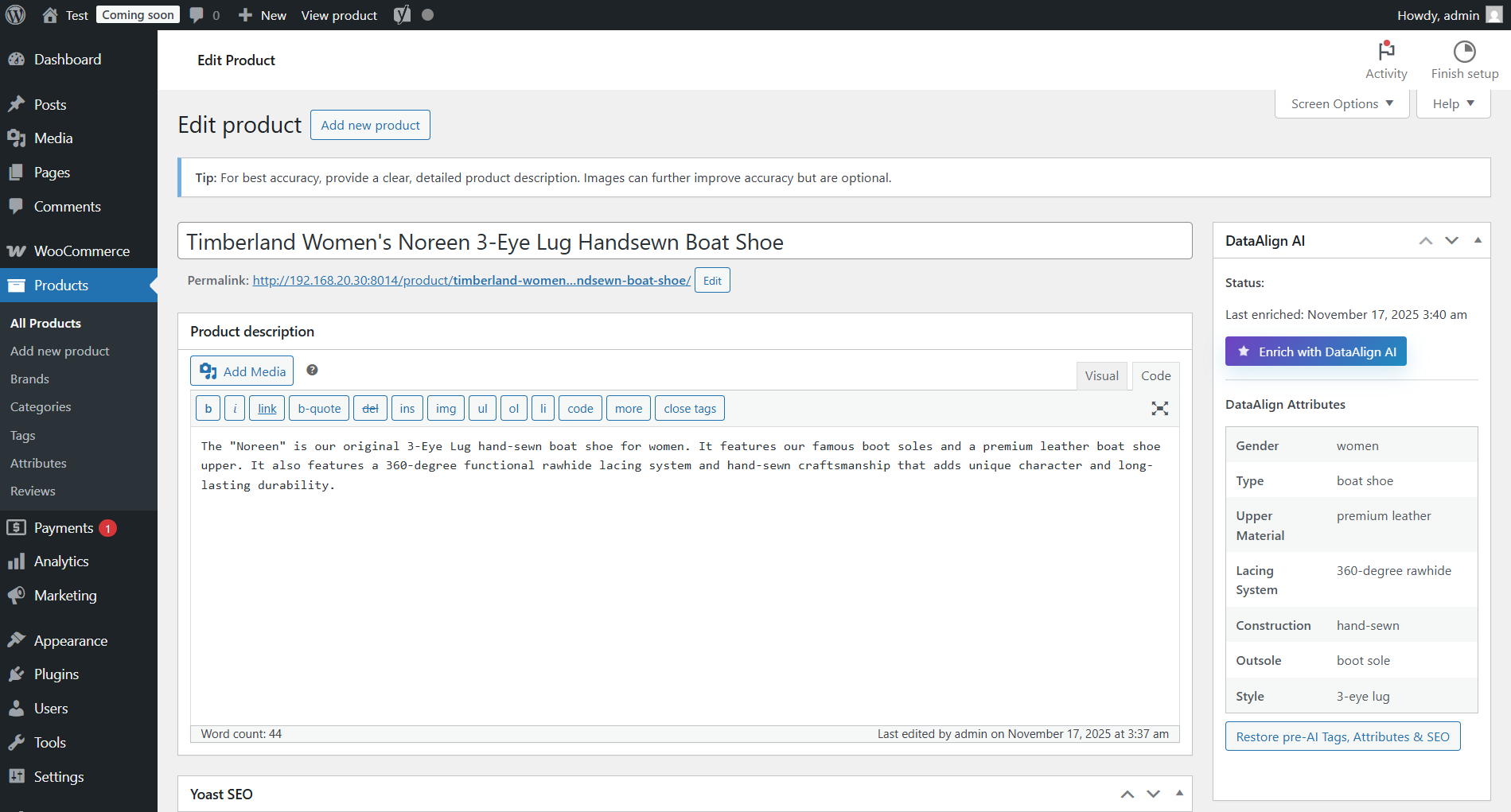The image size is (1511, 812).
Task: Insert an image tag with the img toolbar button
Action: point(446,408)
